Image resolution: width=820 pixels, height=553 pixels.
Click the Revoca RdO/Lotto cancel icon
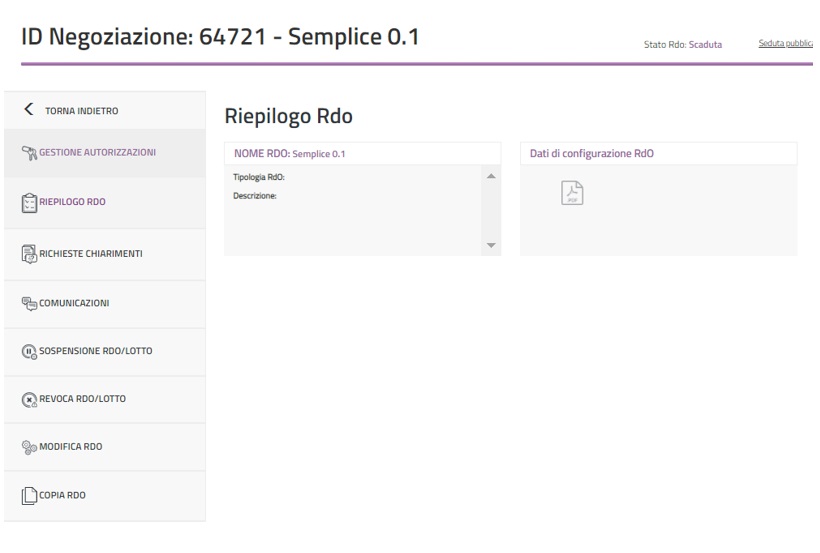(x=28, y=400)
